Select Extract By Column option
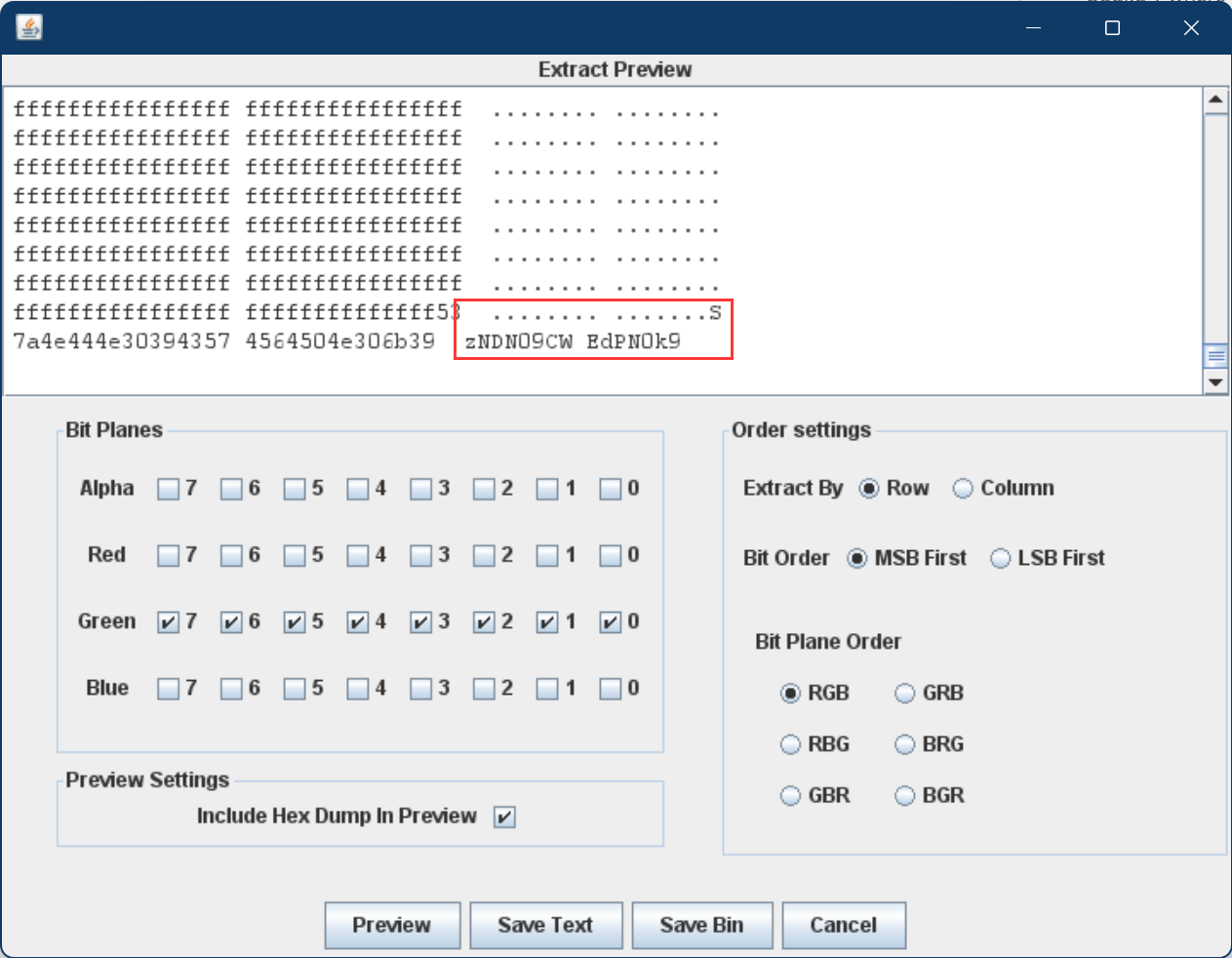This screenshot has width=1232, height=958. (x=963, y=489)
